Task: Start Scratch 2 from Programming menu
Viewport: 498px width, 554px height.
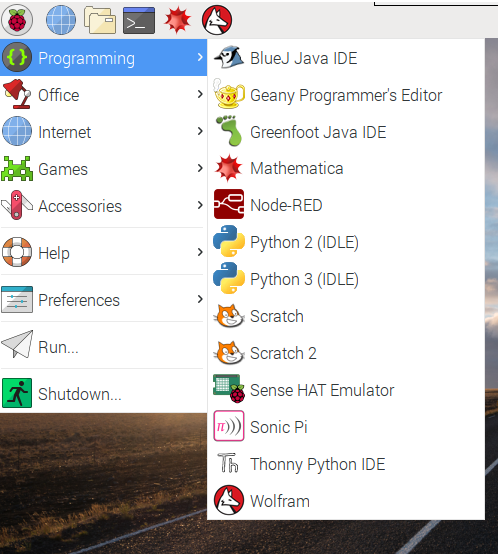Action: (346, 353)
